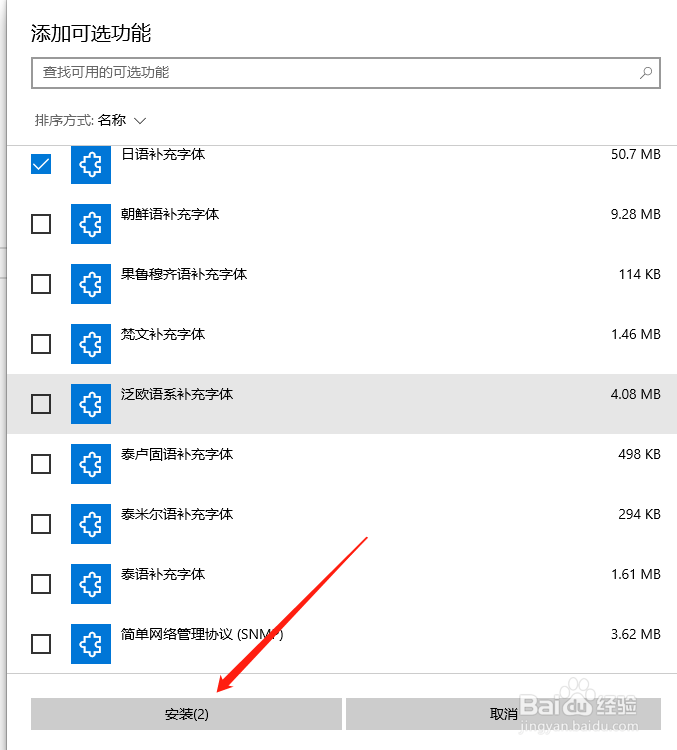Select the 简单网络管理协议 (SNMP) item name
The height and width of the screenshot is (750, 677).
point(202,634)
